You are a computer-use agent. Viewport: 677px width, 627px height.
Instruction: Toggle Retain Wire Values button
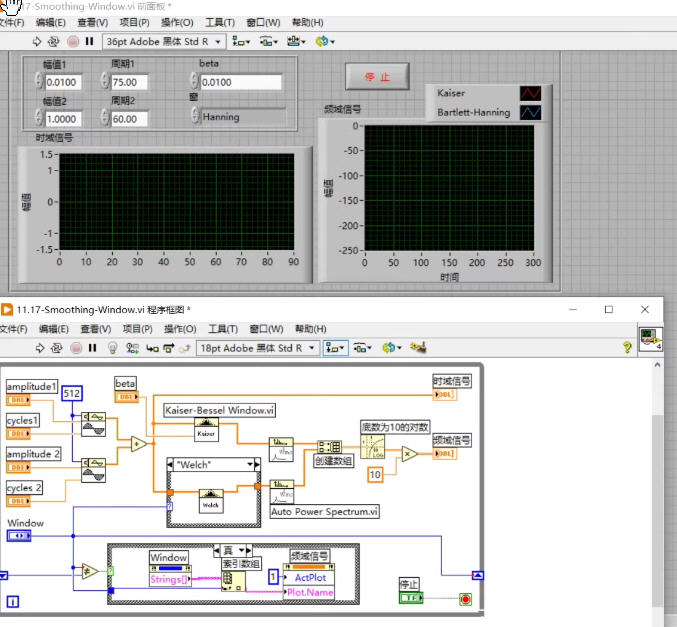click(x=132, y=348)
